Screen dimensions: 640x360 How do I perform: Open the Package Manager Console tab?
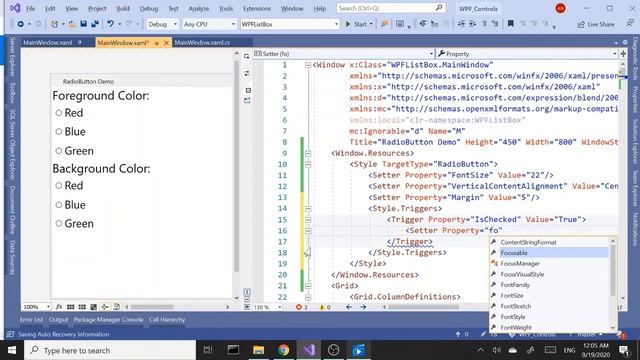click(109, 320)
